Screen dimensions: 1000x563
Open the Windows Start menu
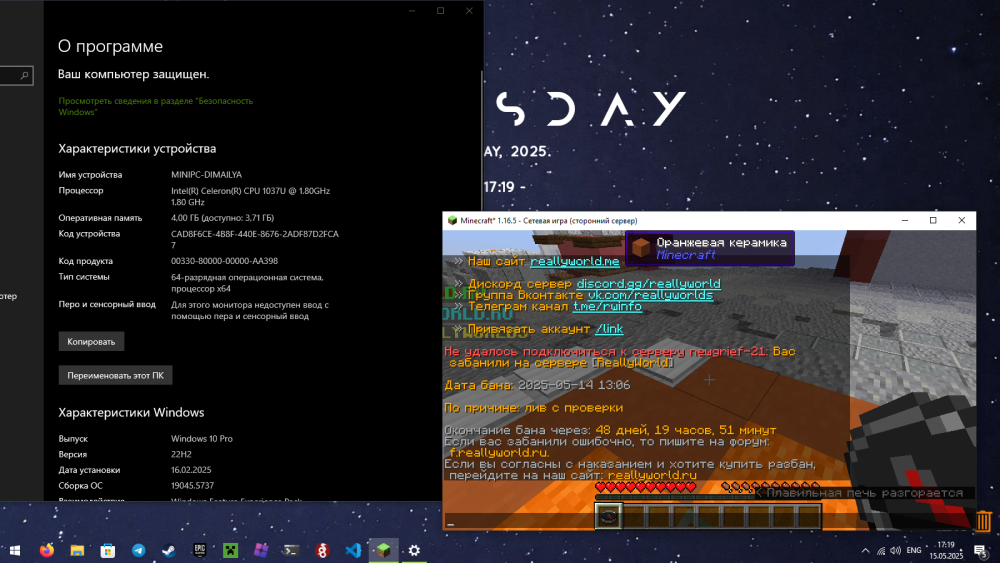click(x=15, y=550)
